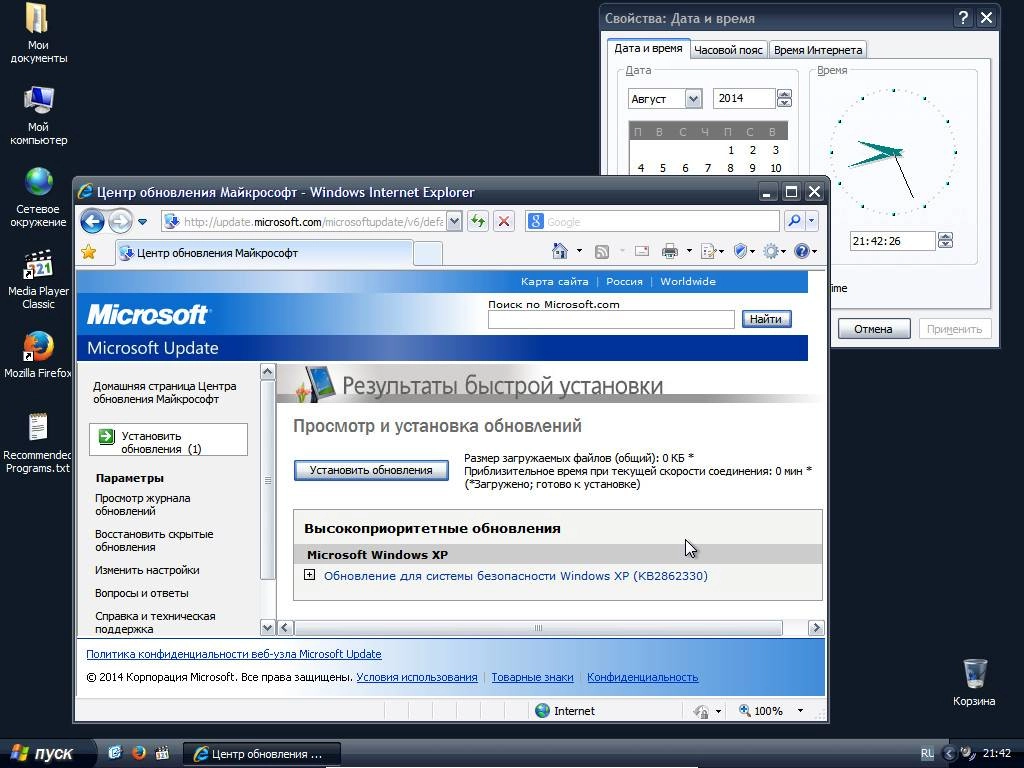Go forward with the IE Forward arrow
This screenshot has width=1024, height=768.
pyautogui.click(x=120, y=221)
